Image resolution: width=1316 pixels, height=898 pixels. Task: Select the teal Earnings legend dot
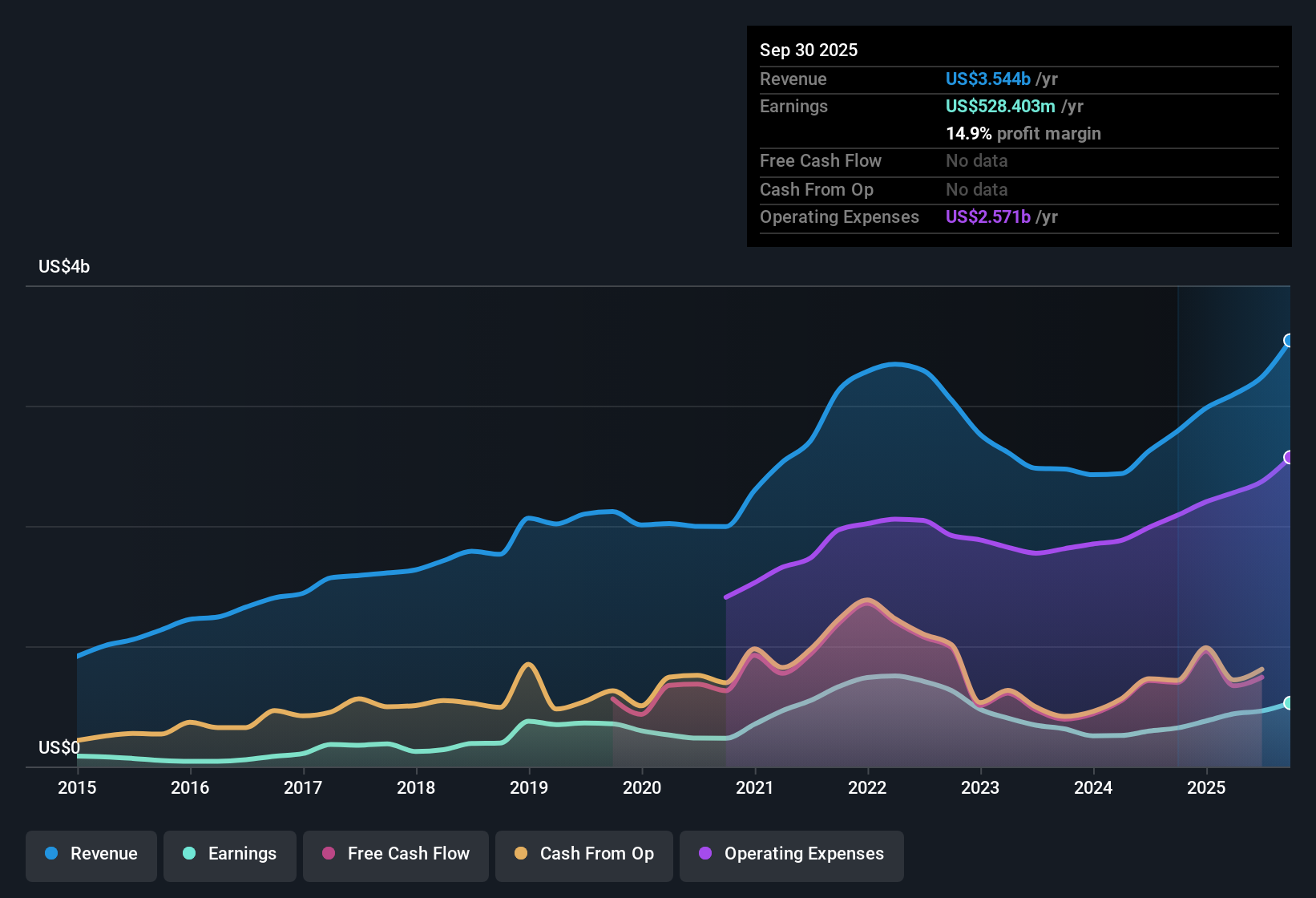[x=189, y=854]
